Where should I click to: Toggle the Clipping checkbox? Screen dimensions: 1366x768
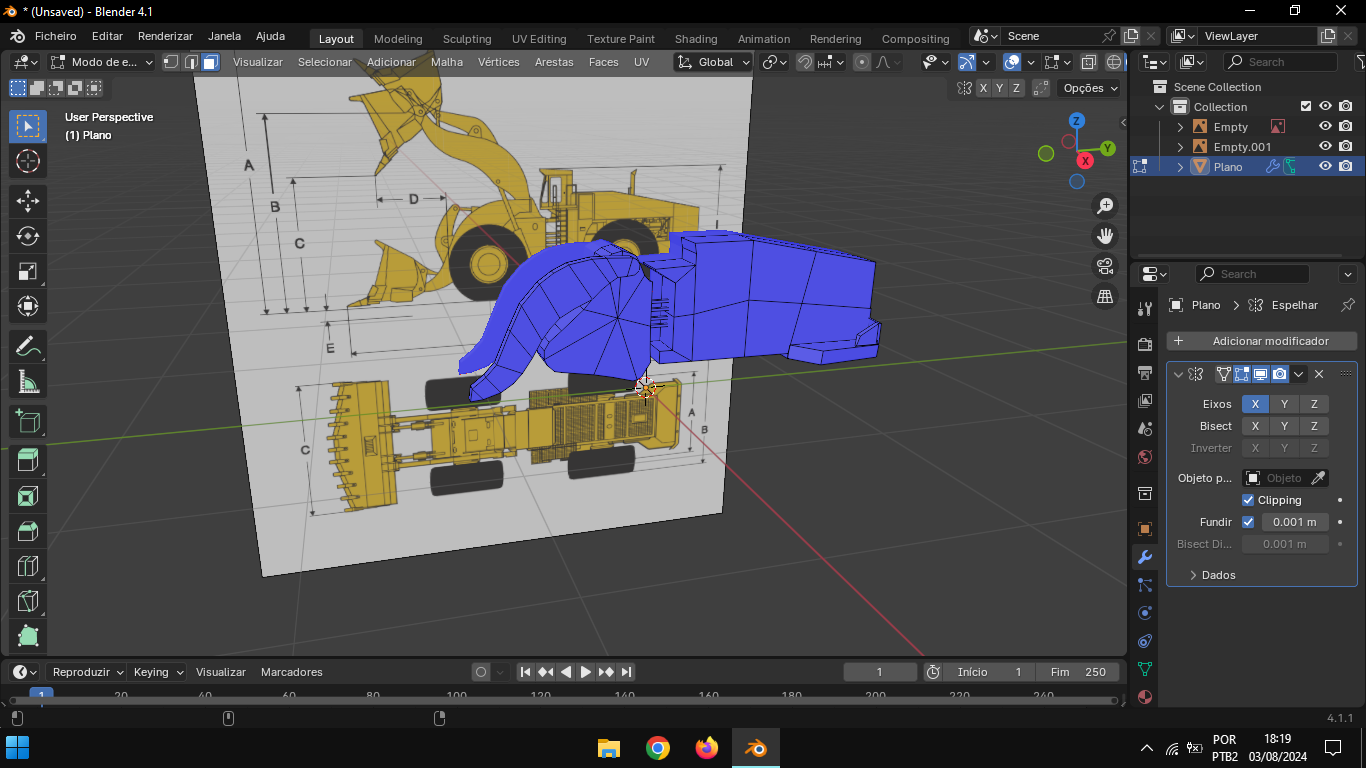(1248, 500)
